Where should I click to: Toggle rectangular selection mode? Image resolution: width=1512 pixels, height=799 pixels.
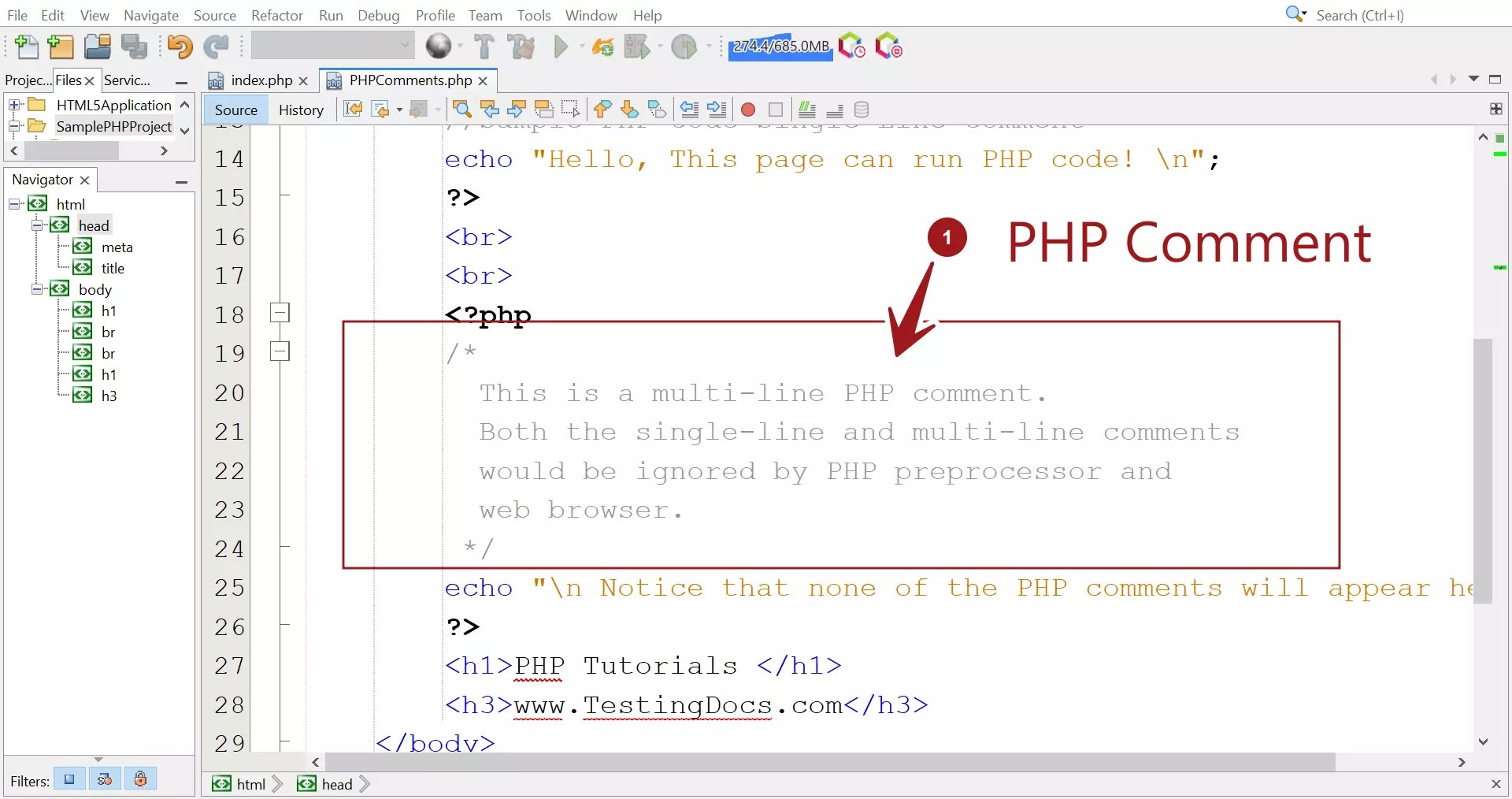(x=570, y=110)
